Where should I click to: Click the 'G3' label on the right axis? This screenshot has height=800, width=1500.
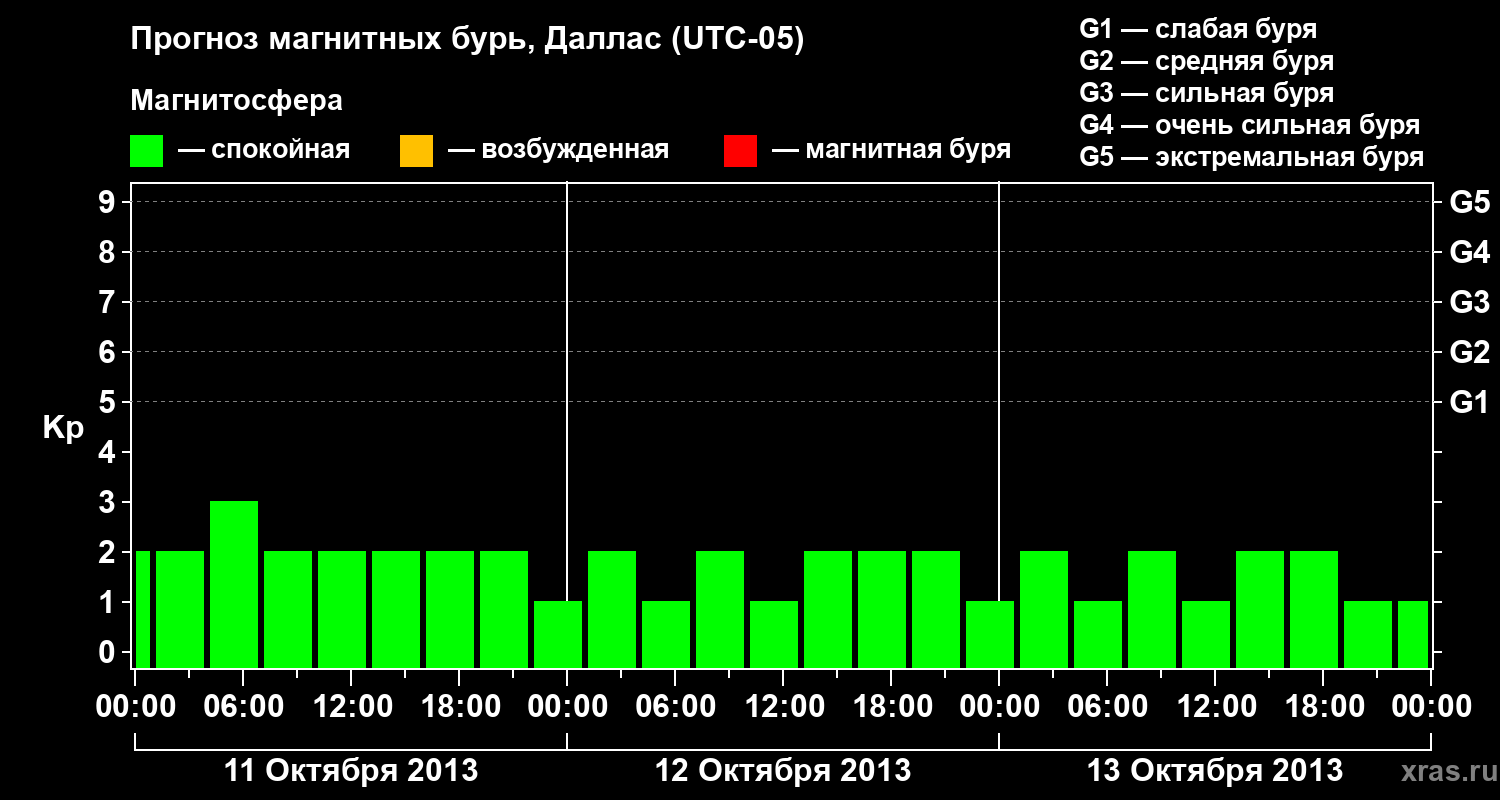pos(1469,302)
